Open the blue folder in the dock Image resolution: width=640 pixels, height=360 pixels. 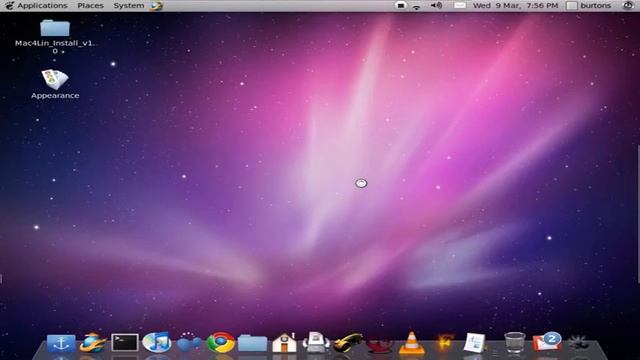point(252,343)
